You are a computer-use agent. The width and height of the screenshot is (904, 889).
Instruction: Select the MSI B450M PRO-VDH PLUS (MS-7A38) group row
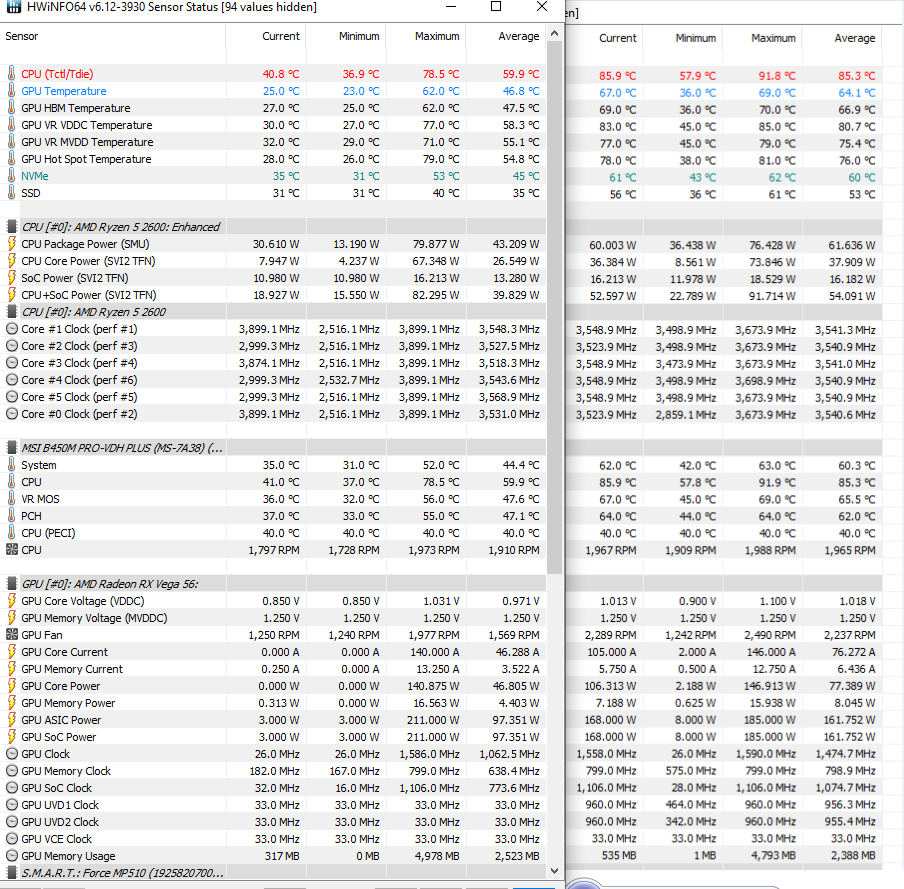coord(273,448)
